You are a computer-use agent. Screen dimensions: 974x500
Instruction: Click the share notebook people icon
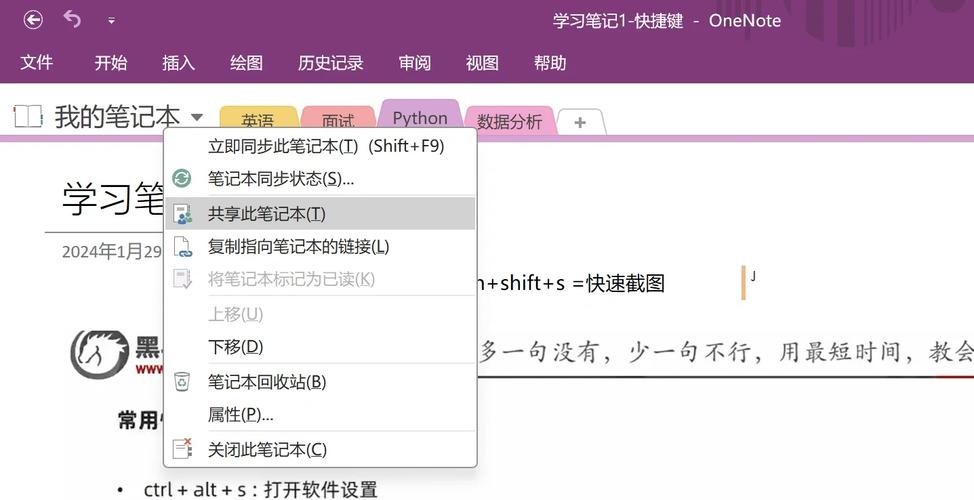click(183, 214)
